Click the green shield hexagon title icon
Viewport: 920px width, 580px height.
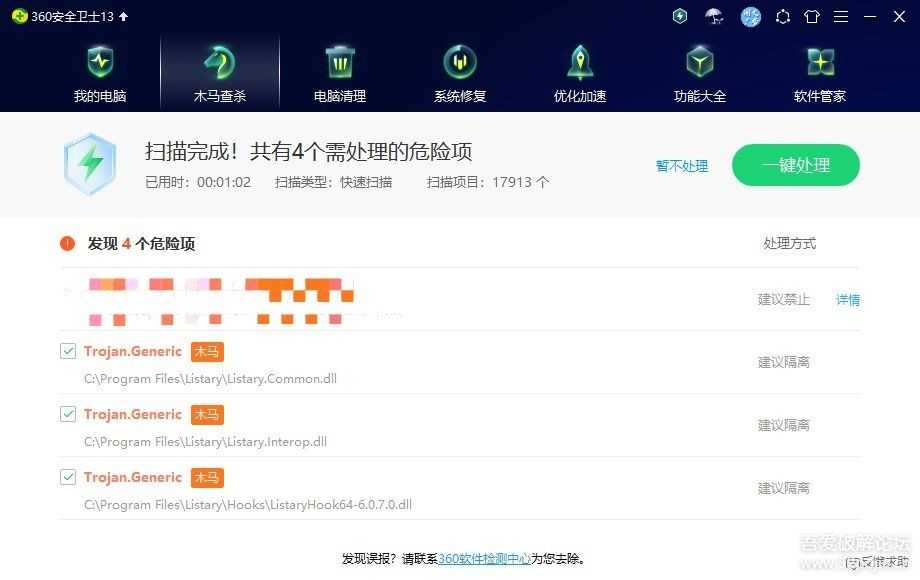click(x=680, y=17)
